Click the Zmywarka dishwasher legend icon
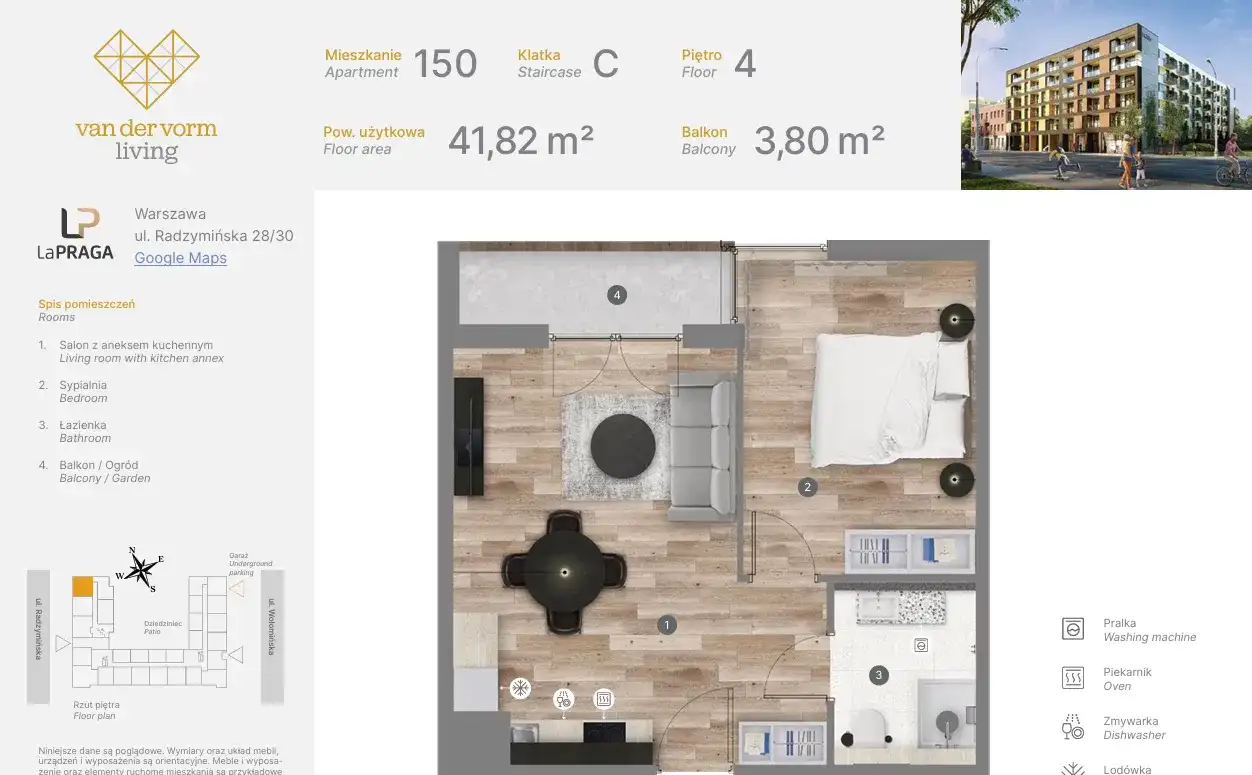 point(1073,727)
